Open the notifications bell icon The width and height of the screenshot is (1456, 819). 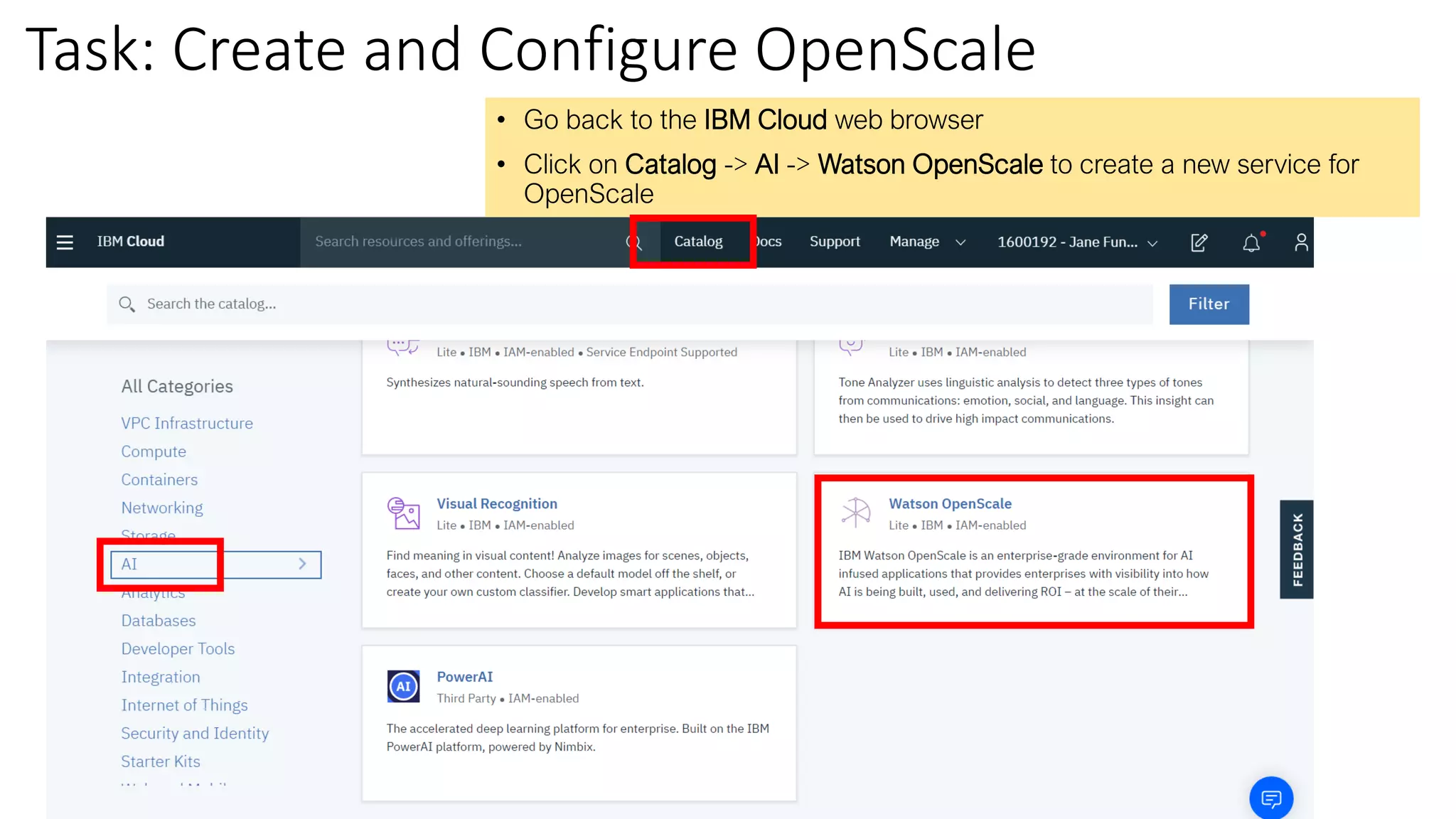click(1251, 242)
